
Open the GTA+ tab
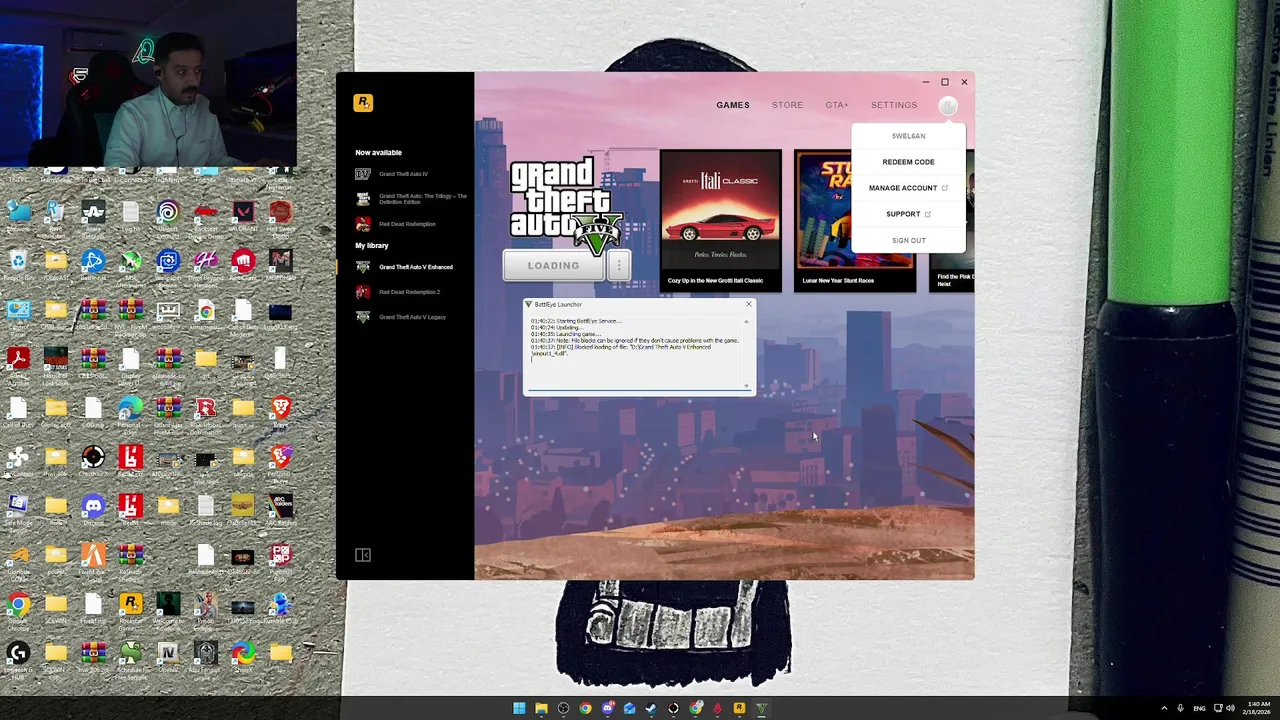[x=836, y=105]
